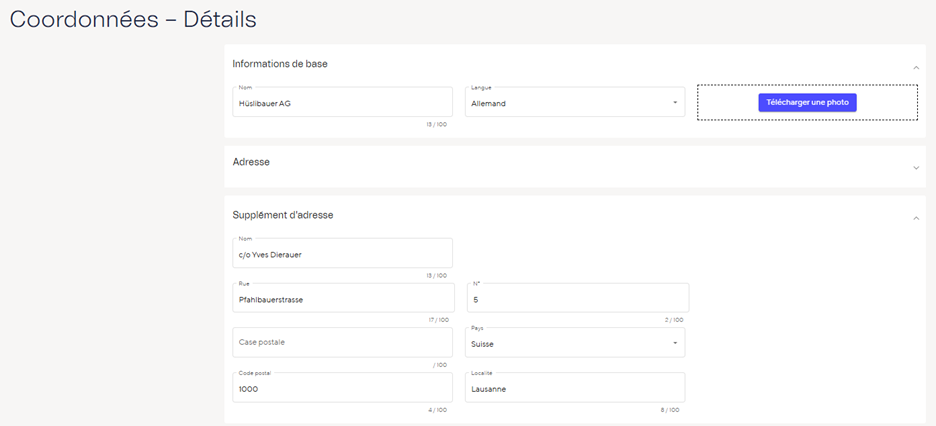Click the Adresse section header title
Viewport: 936px width, 426px height.
point(251,161)
